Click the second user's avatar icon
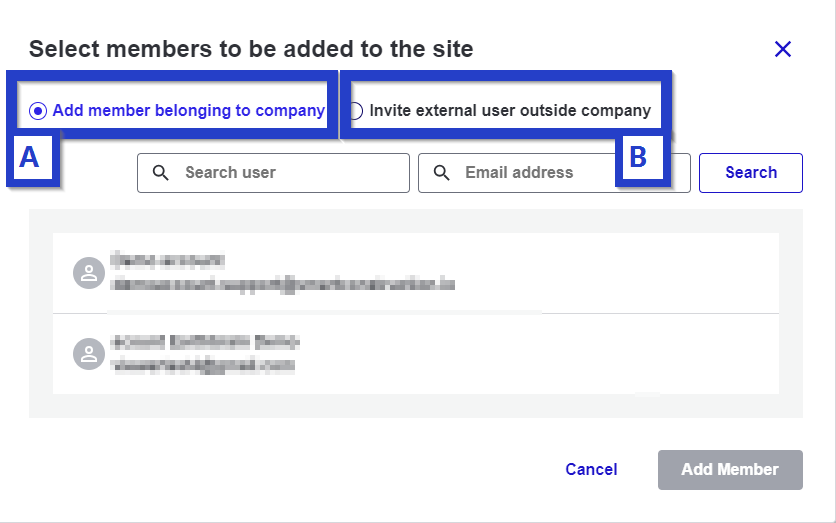 [89, 354]
